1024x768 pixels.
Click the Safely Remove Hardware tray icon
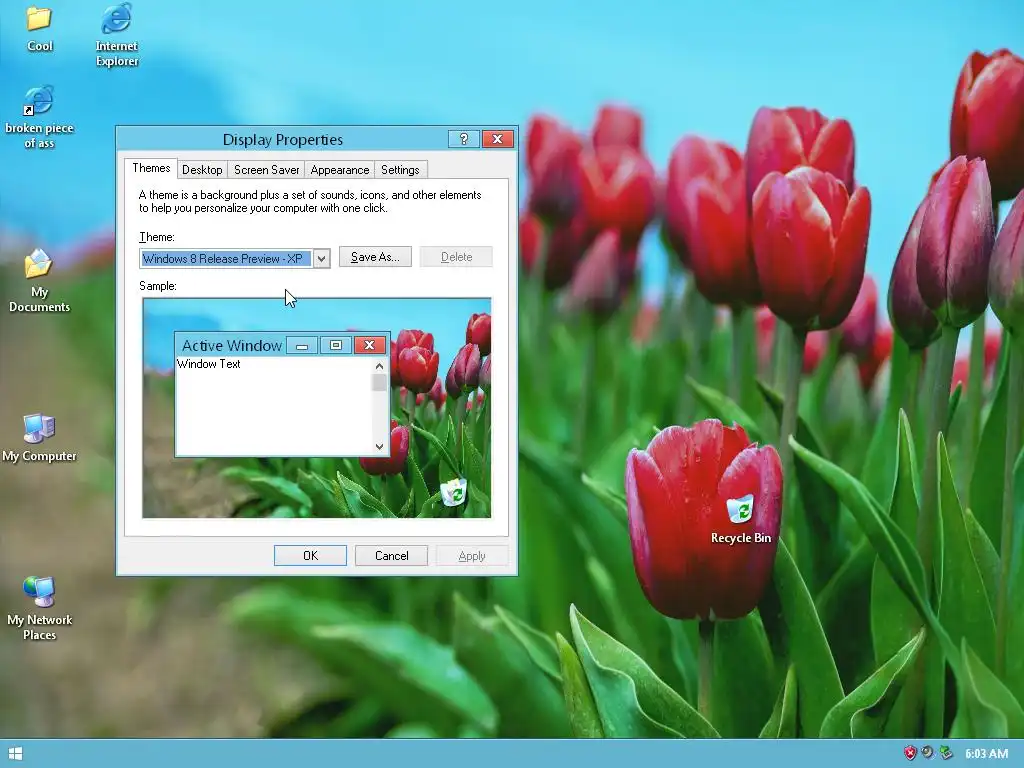click(946, 753)
